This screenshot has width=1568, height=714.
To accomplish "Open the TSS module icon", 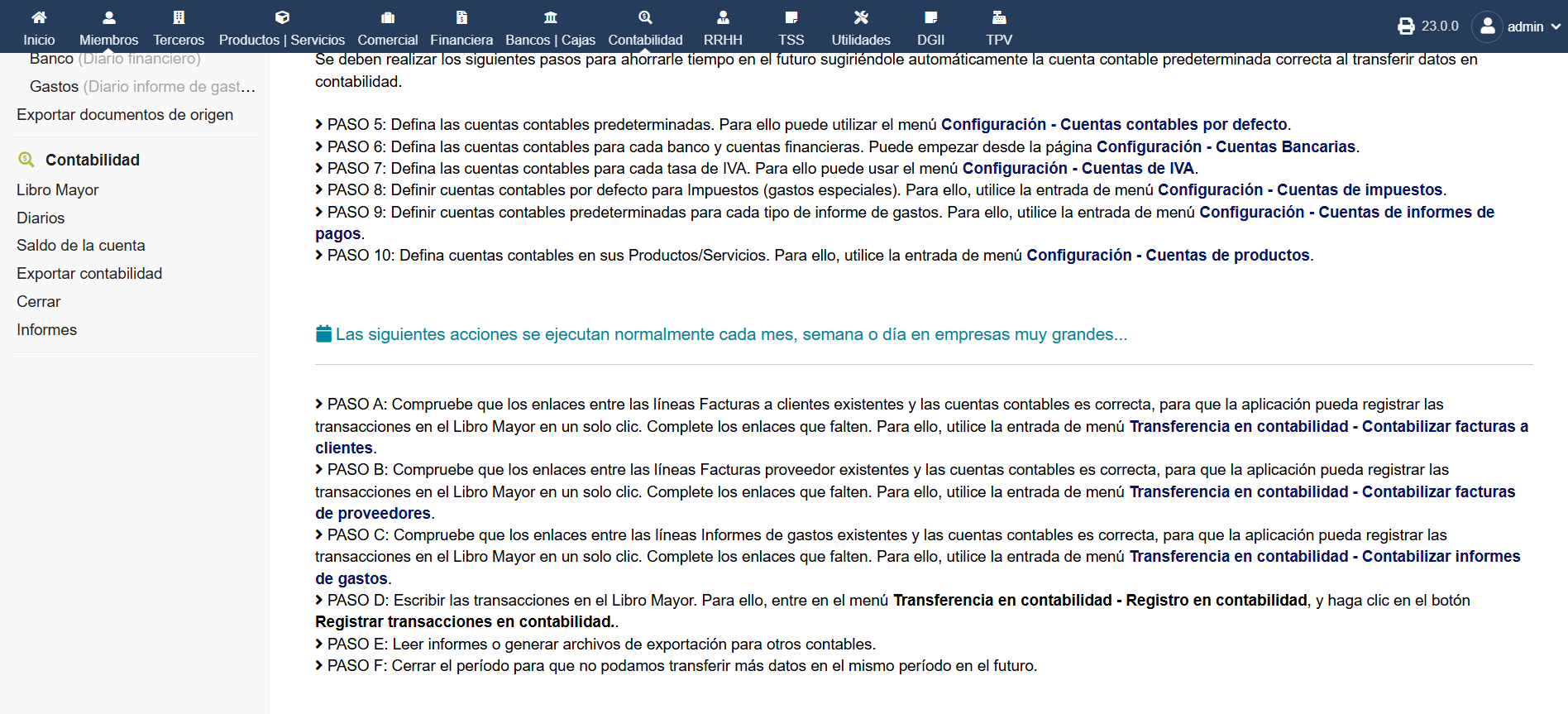I will point(791,17).
